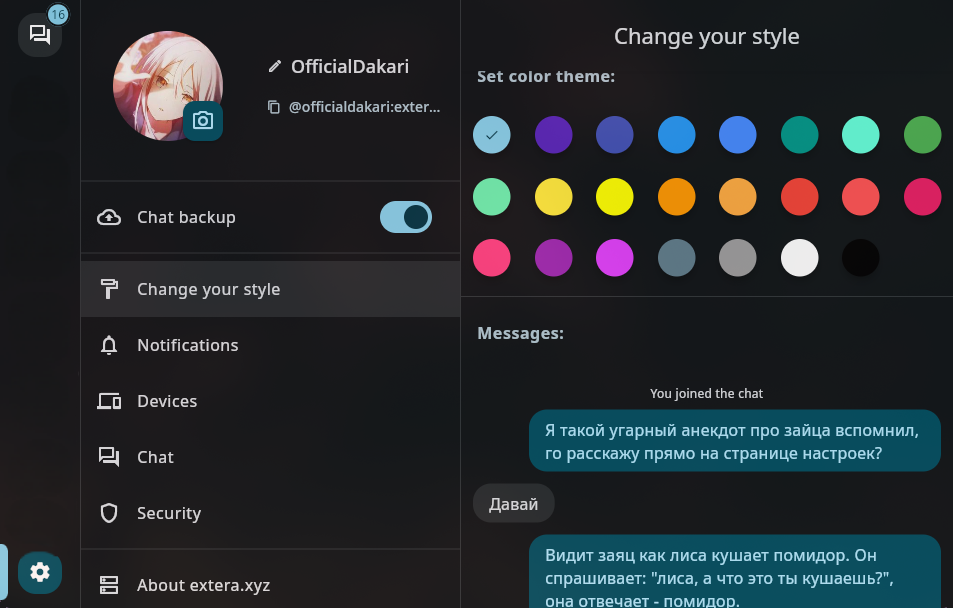This screenshot has width=953, height=608.
Task: Click the bell icon for Notifications
Action: pos(109,345)
